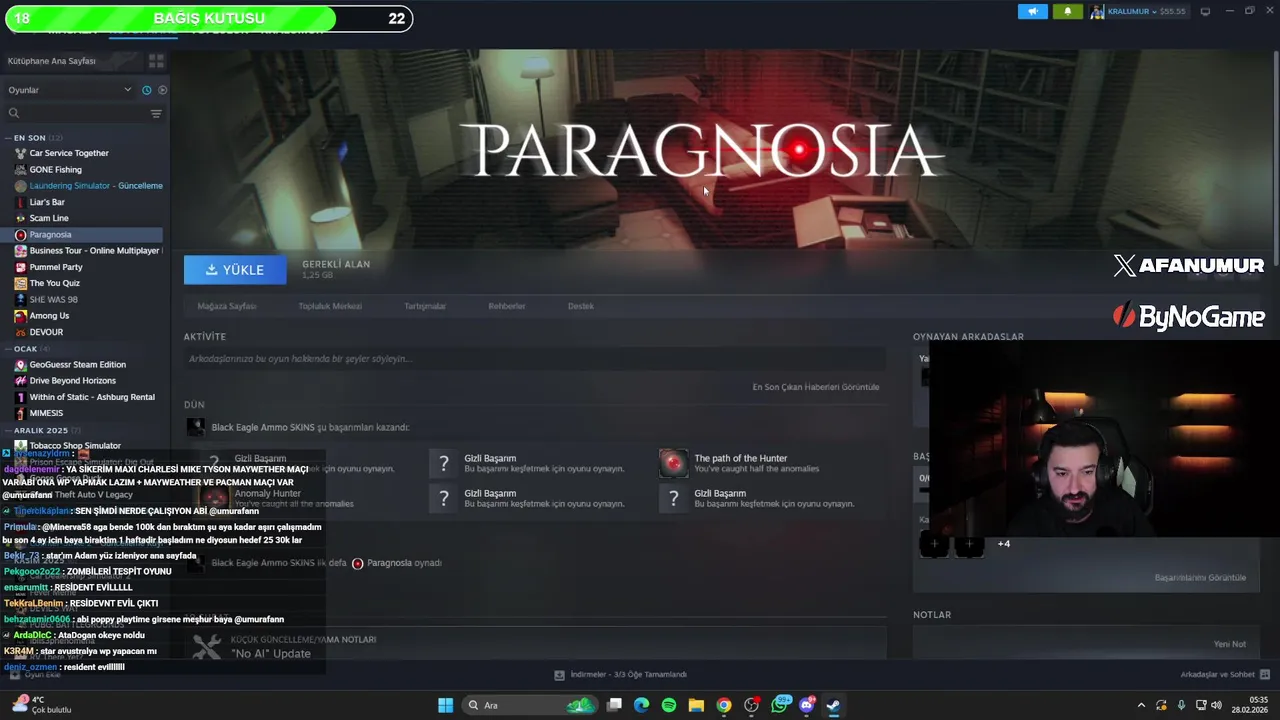The image size is (1280, 720).
Task: Open Kütüphane Ana Sayfası
Action: [52, 61]
